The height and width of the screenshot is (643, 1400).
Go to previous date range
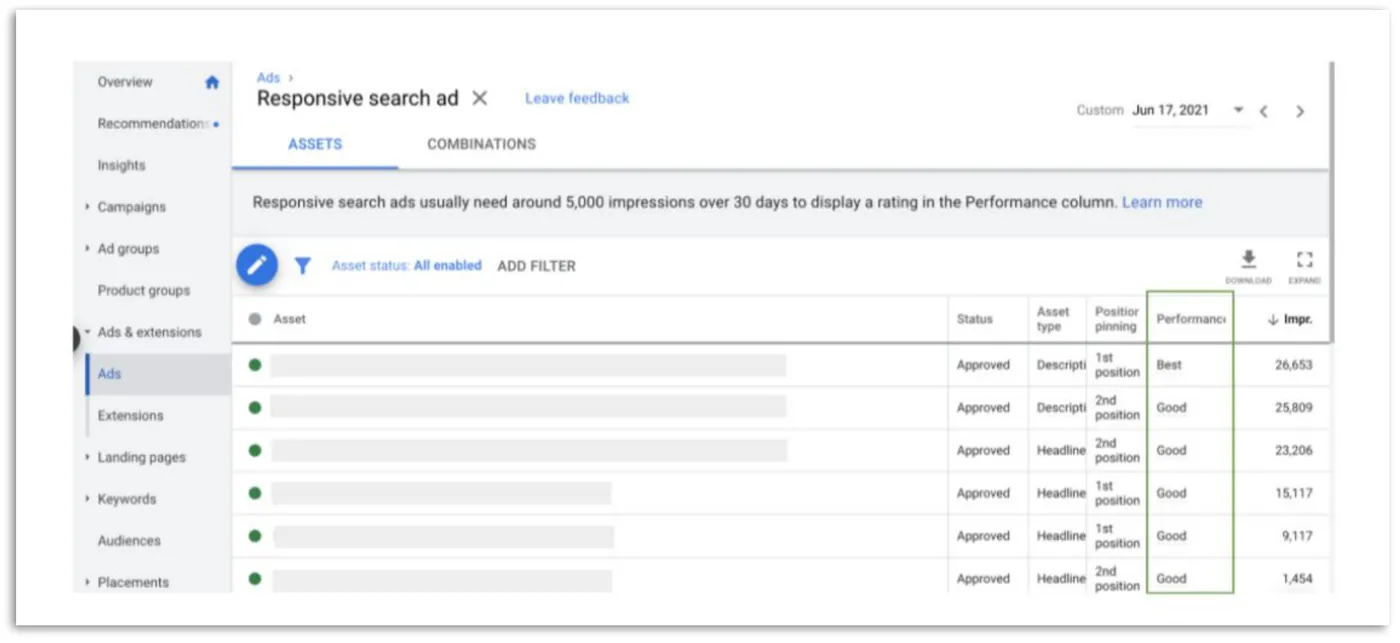[1264, 111]
